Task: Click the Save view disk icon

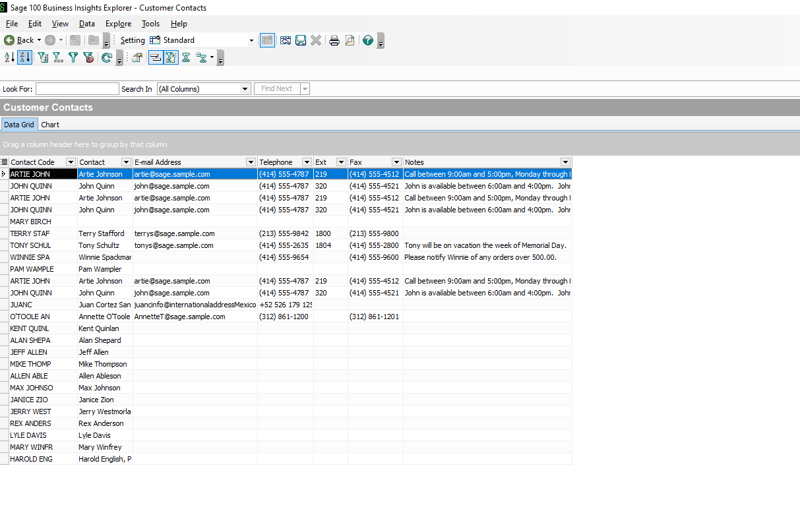Action: [300, 41]
